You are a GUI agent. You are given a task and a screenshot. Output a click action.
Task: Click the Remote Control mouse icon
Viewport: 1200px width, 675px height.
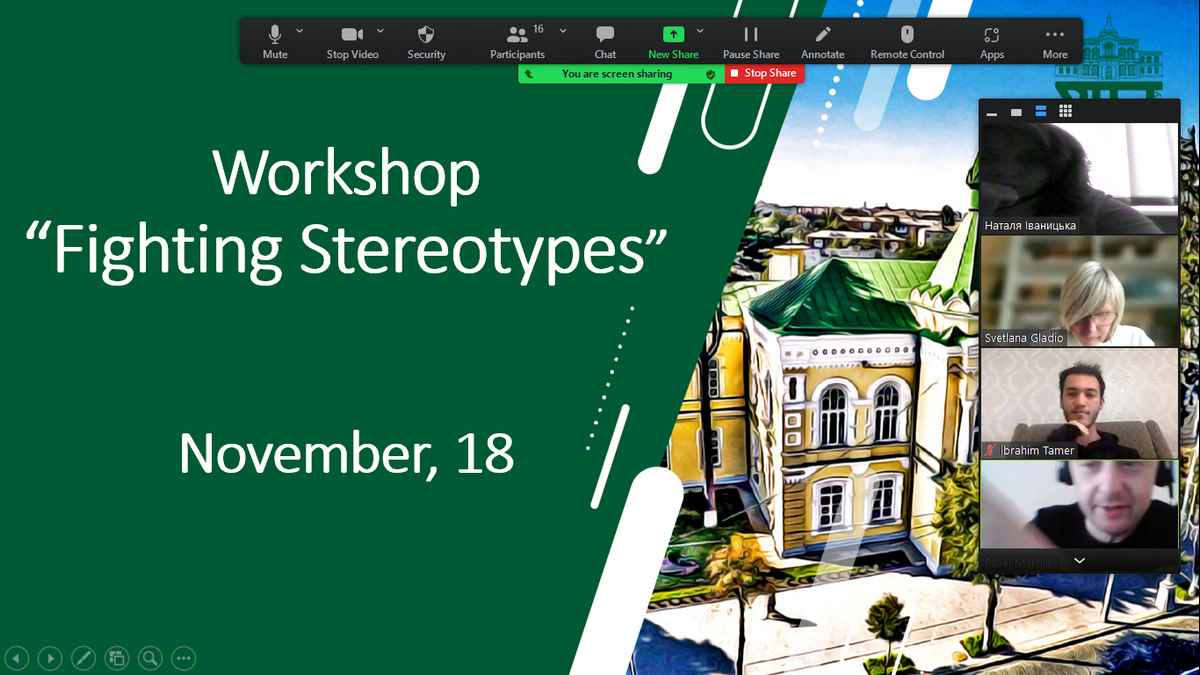[907, 41]
